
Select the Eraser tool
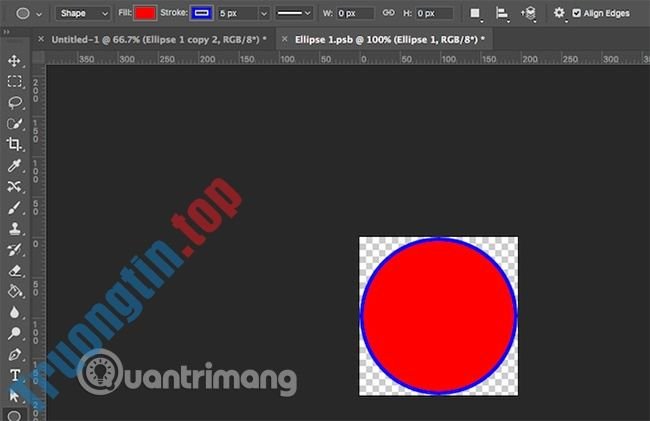click(15, 271)
